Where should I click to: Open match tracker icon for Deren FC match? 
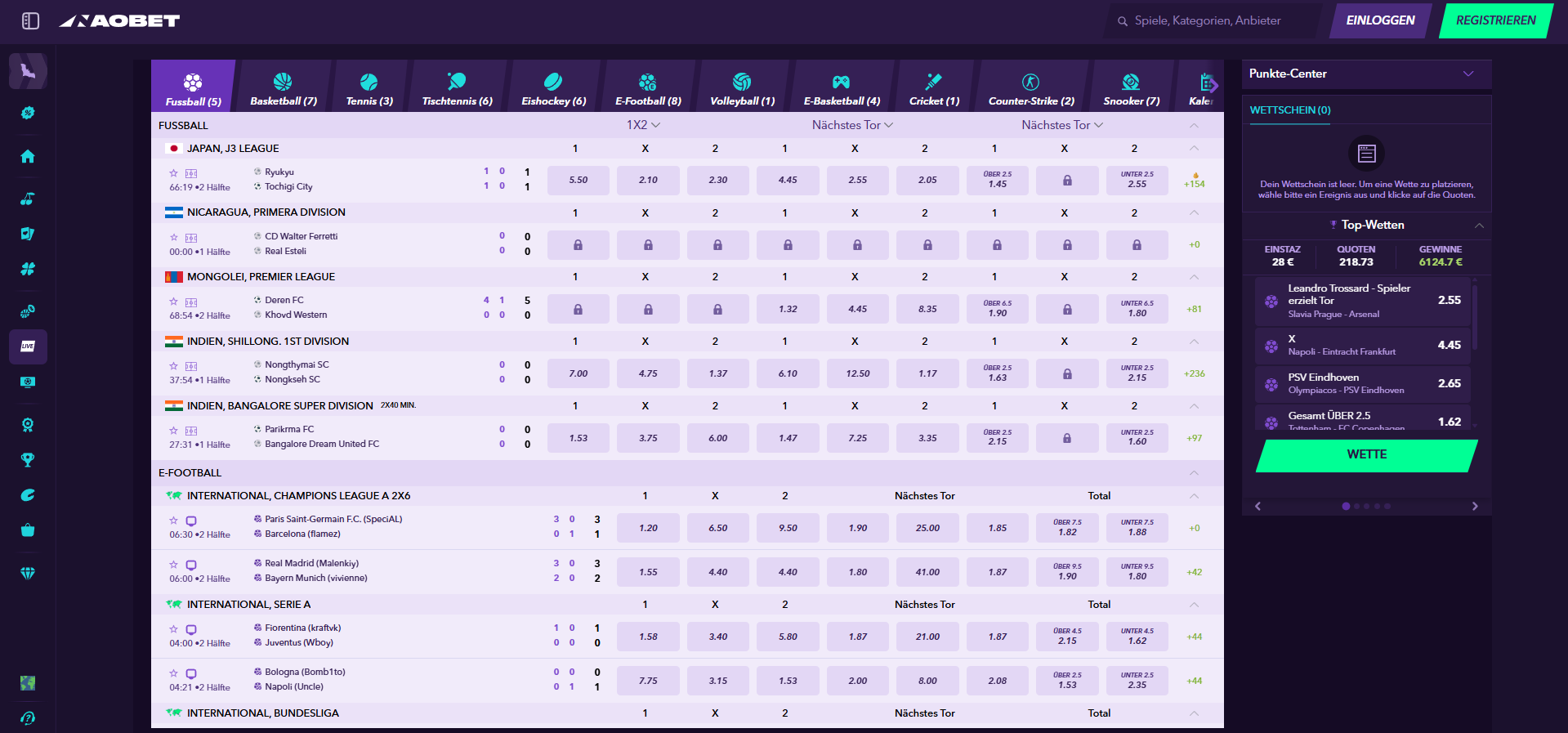point(191,302)
